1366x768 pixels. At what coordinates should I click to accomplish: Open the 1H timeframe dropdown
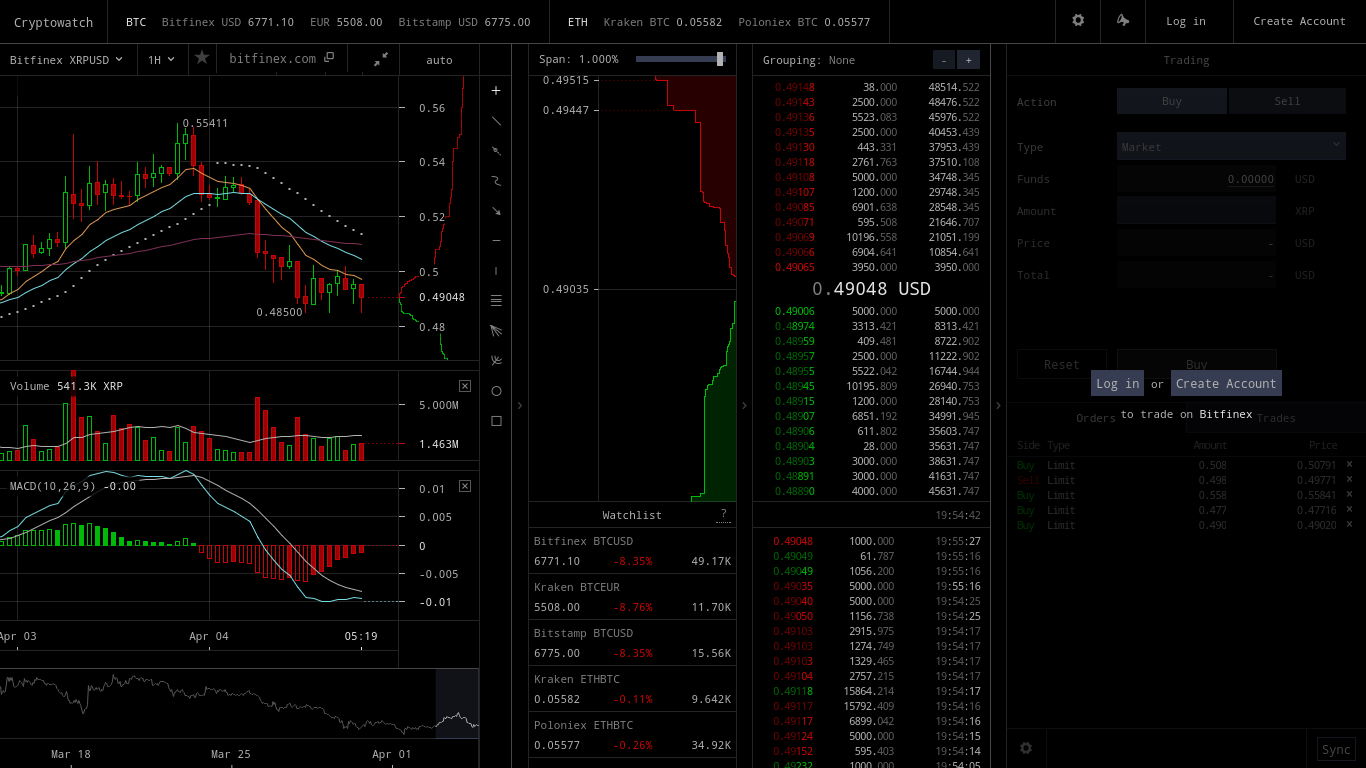pyautogui.click(x=161, y=60)
